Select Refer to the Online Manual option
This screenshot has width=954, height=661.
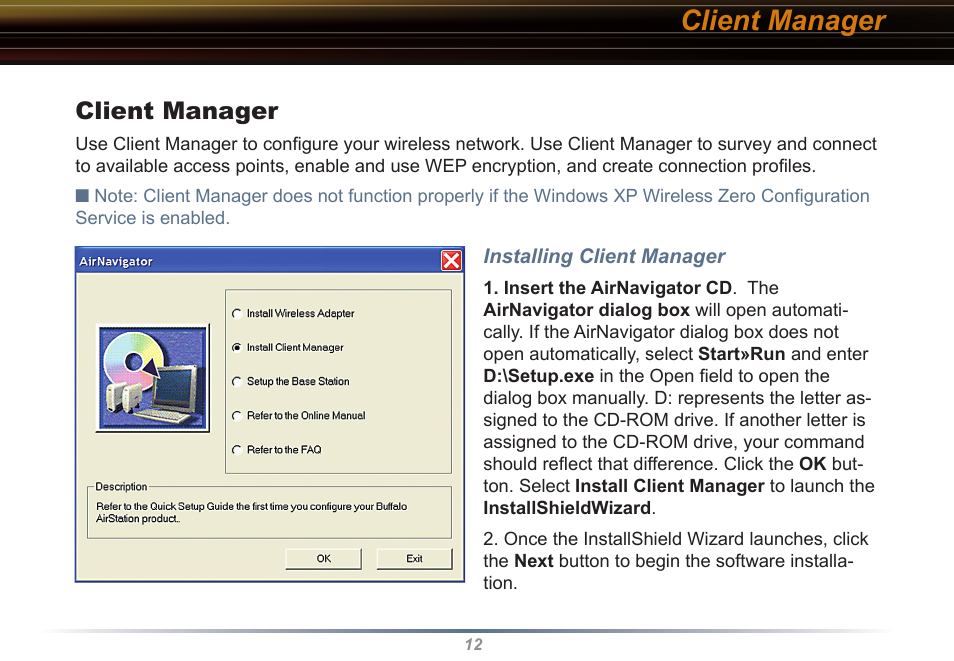coord(299,416)
